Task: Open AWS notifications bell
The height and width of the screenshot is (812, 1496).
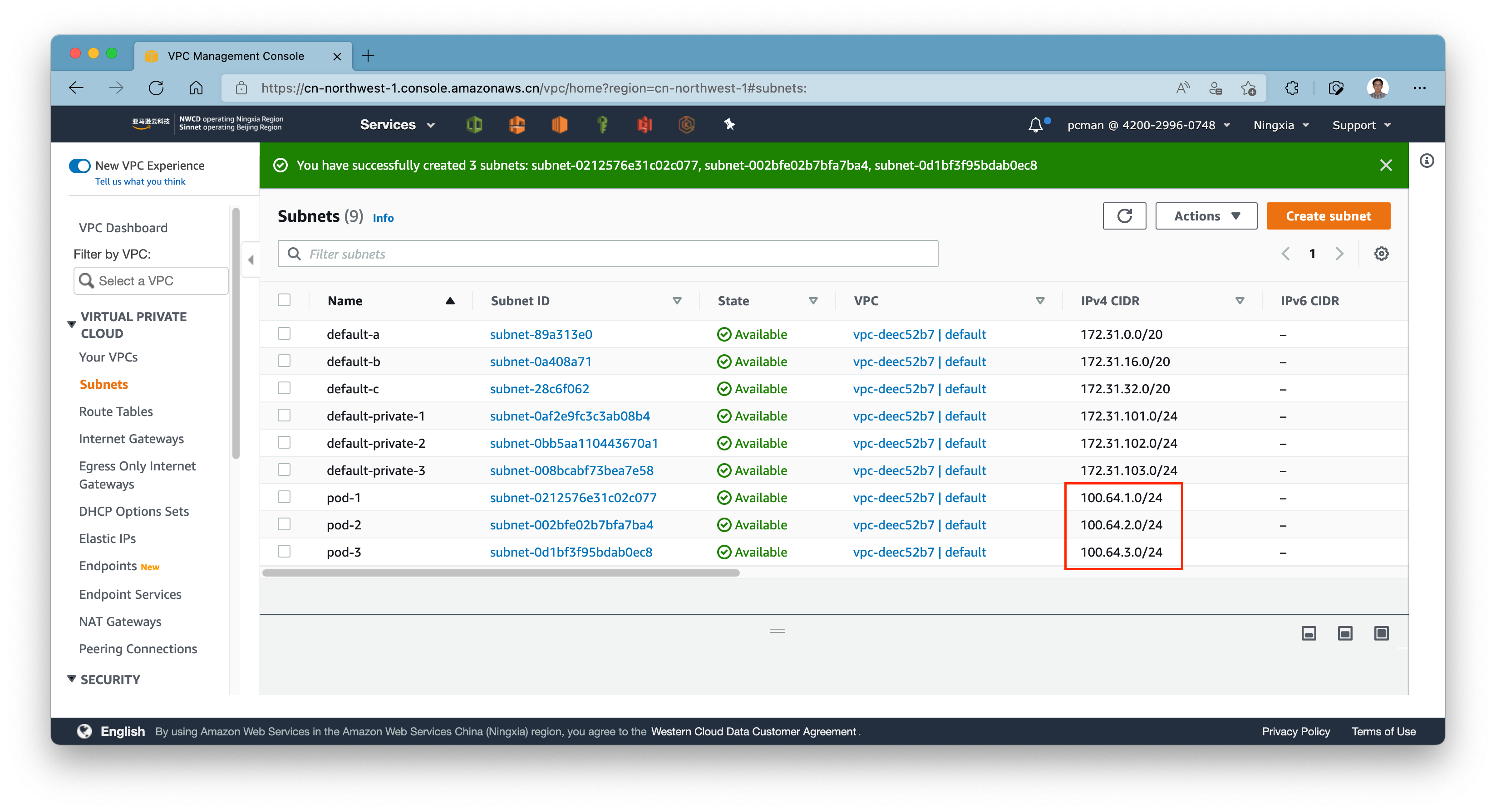Action: click(1035, 125)
